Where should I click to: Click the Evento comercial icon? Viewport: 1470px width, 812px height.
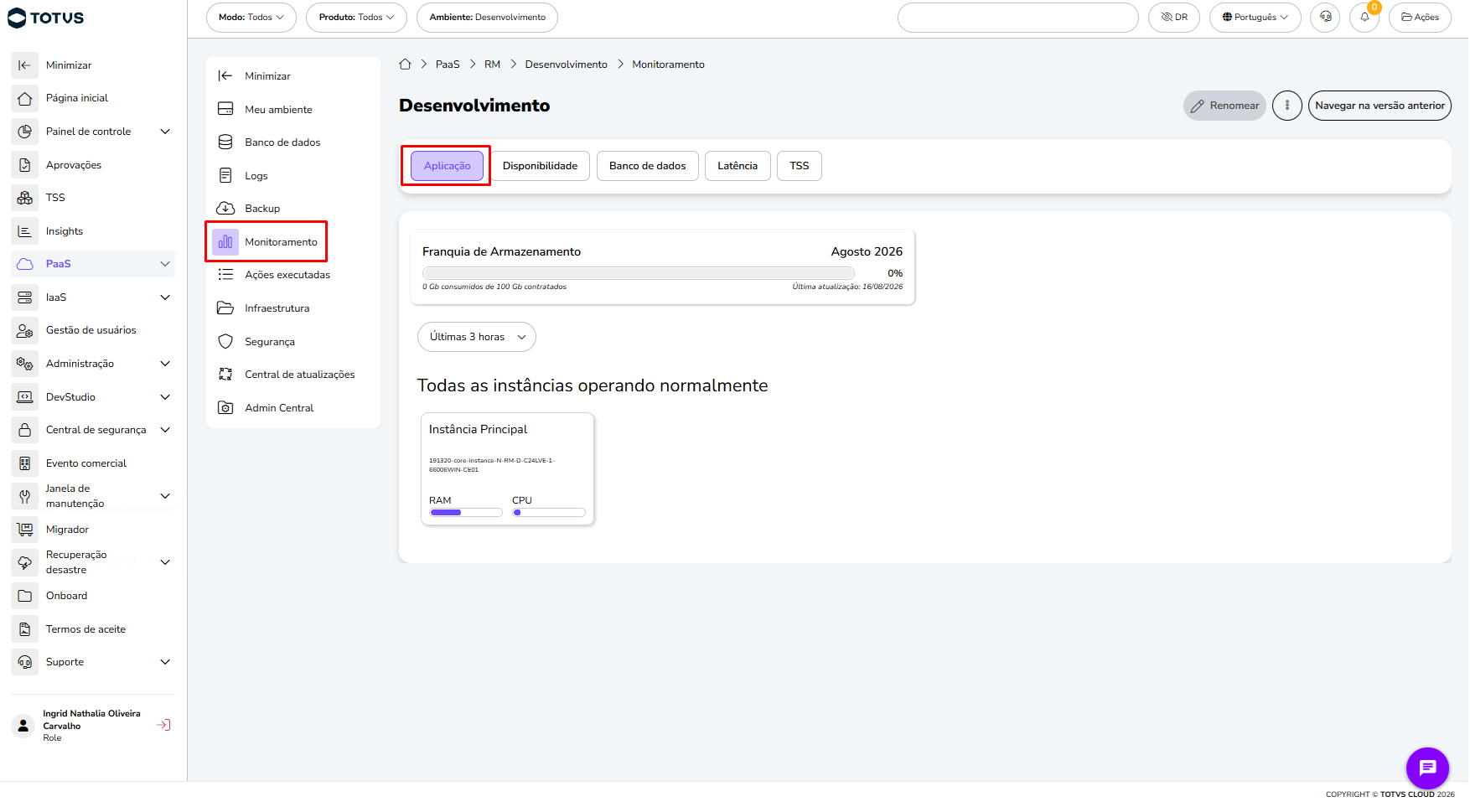click(25, 463)
